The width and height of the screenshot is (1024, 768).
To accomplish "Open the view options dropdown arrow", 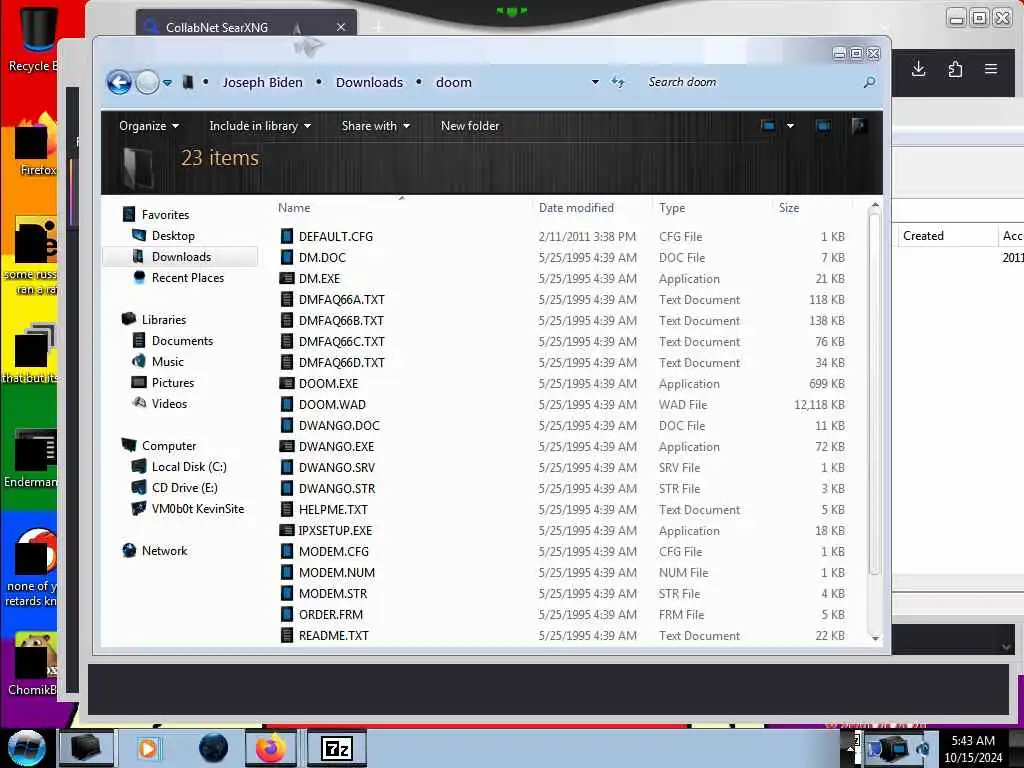I will pos(790,125).
